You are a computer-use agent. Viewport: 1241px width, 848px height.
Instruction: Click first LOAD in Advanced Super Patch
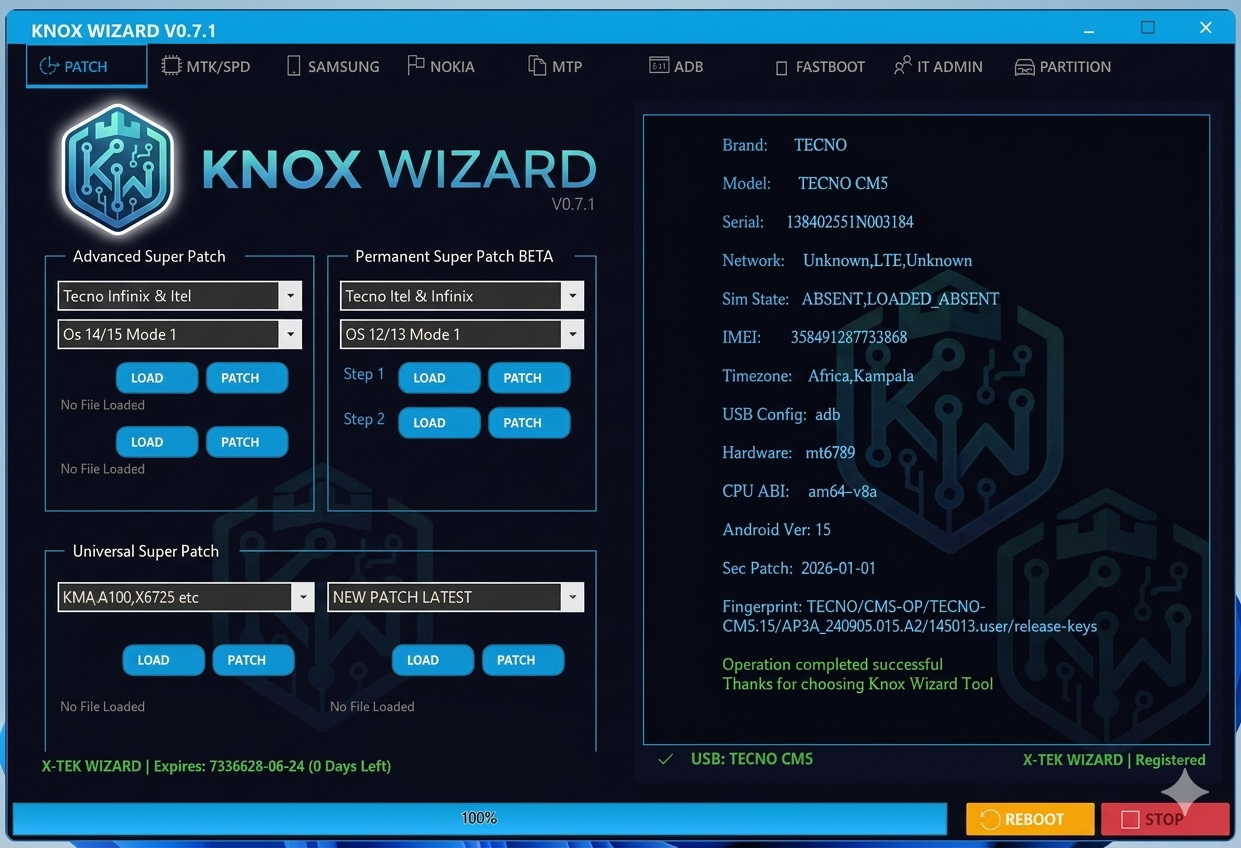(157, 378)
